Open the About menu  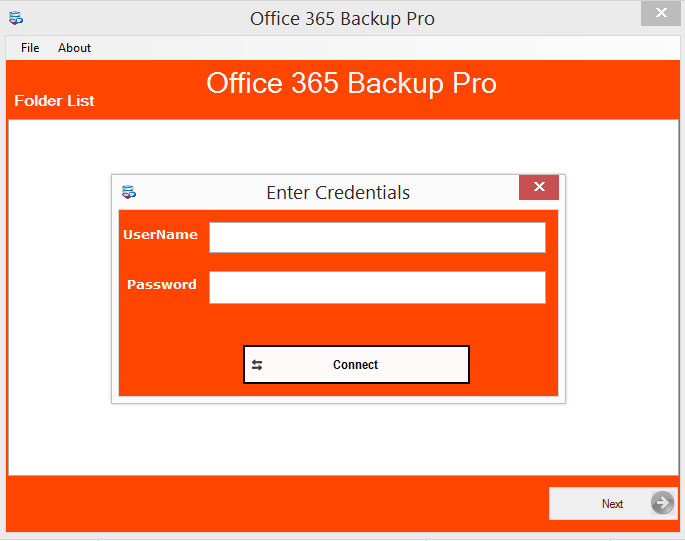(x=74, y=48)
